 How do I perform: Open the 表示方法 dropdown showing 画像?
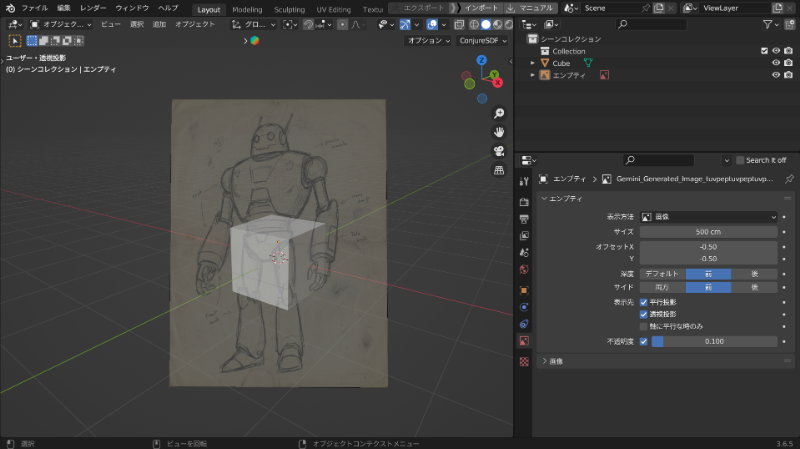tap(708, 217)
